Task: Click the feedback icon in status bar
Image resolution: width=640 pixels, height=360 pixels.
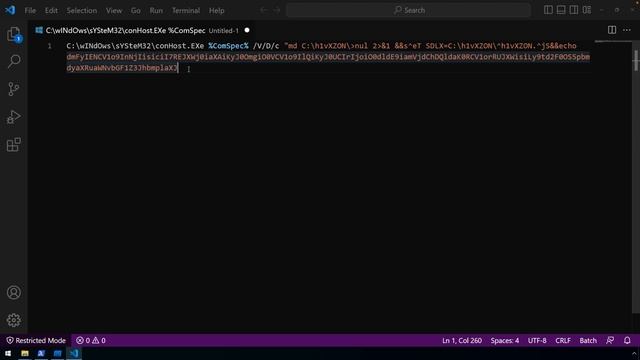Action: coord(610,340)
